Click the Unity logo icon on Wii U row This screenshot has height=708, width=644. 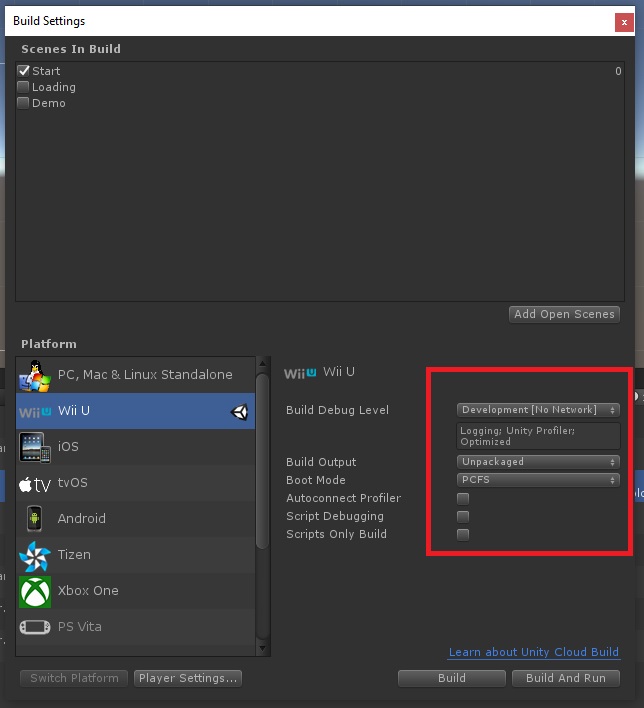(239, 412)
